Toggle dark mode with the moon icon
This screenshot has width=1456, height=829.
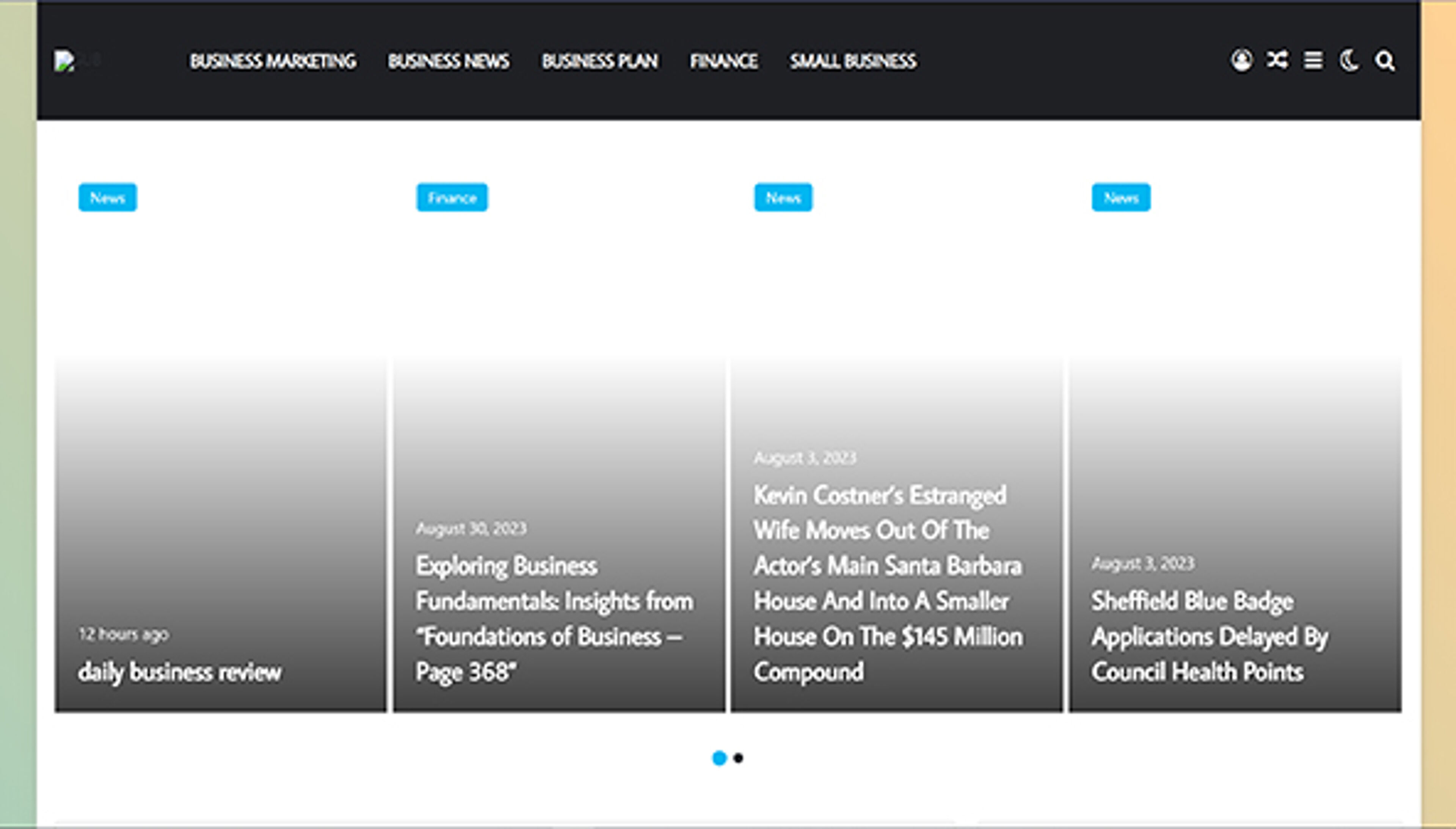point(1349,61)
